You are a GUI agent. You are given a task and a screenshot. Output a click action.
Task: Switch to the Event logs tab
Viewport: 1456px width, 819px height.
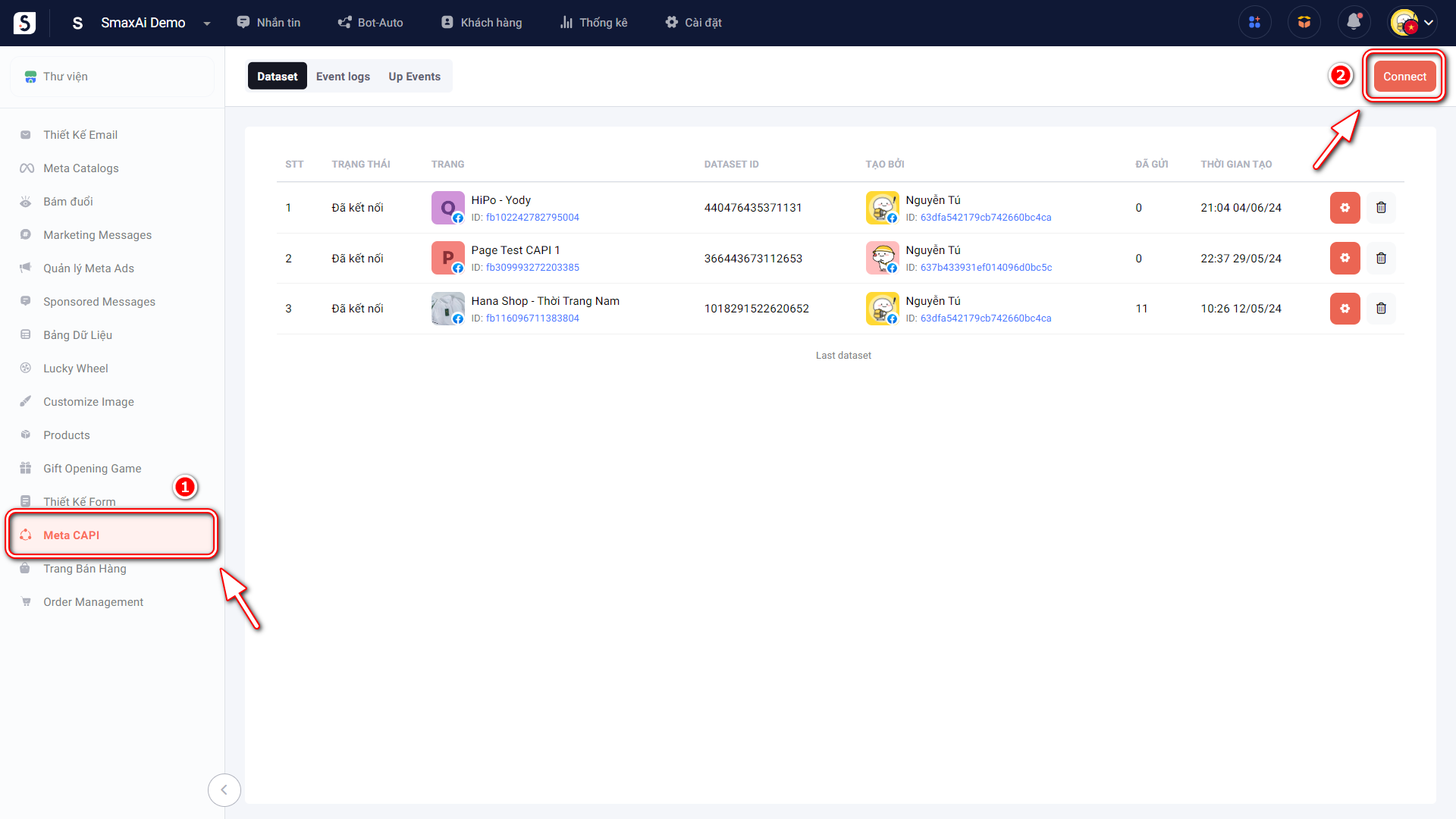(343, 77)
